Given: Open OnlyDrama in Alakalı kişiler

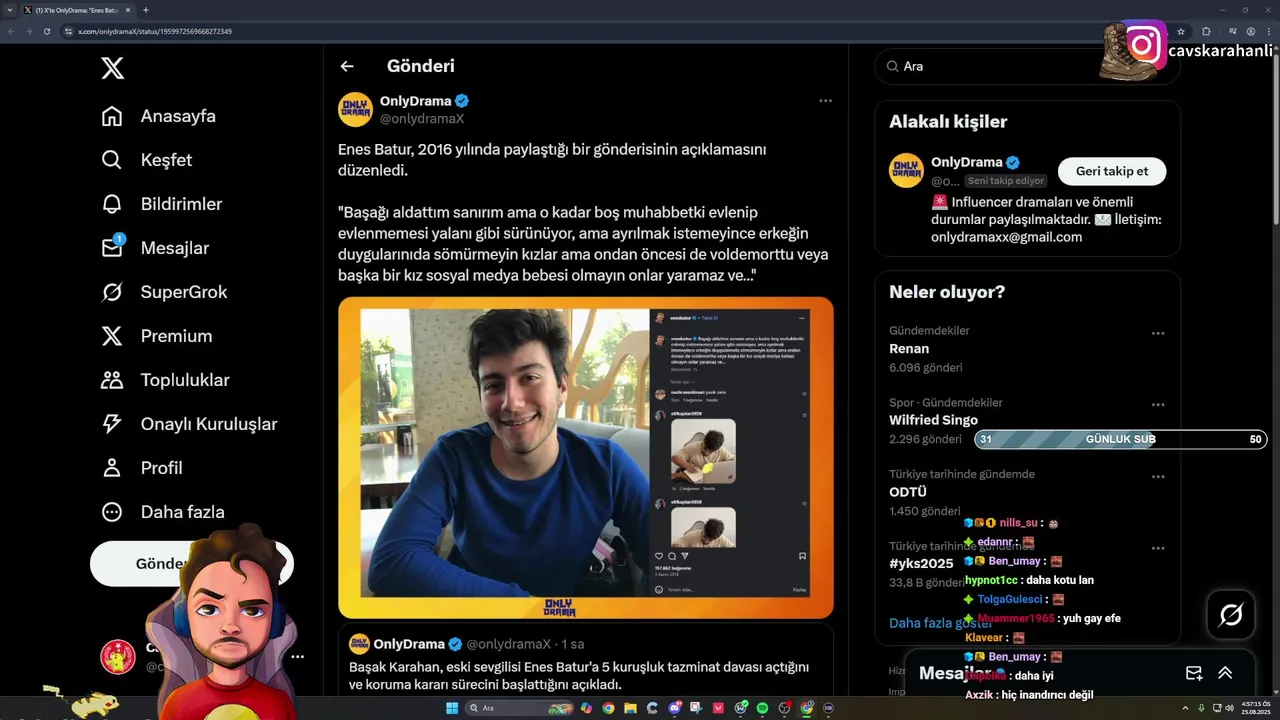Looking at the screenshot, I should pyautogui.click(x=966, y=162).
